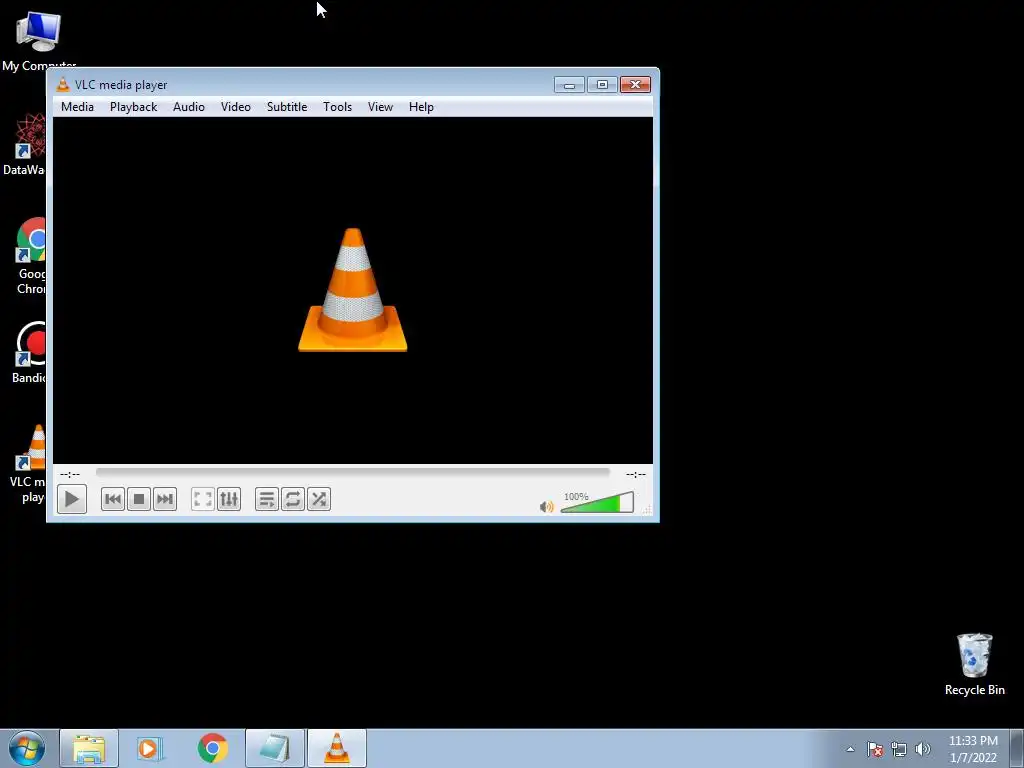Image resolution: width=1024 pixels, height=768 pixels.
Task: Mute audio via speaker icon in VLC
Action: 547,507
